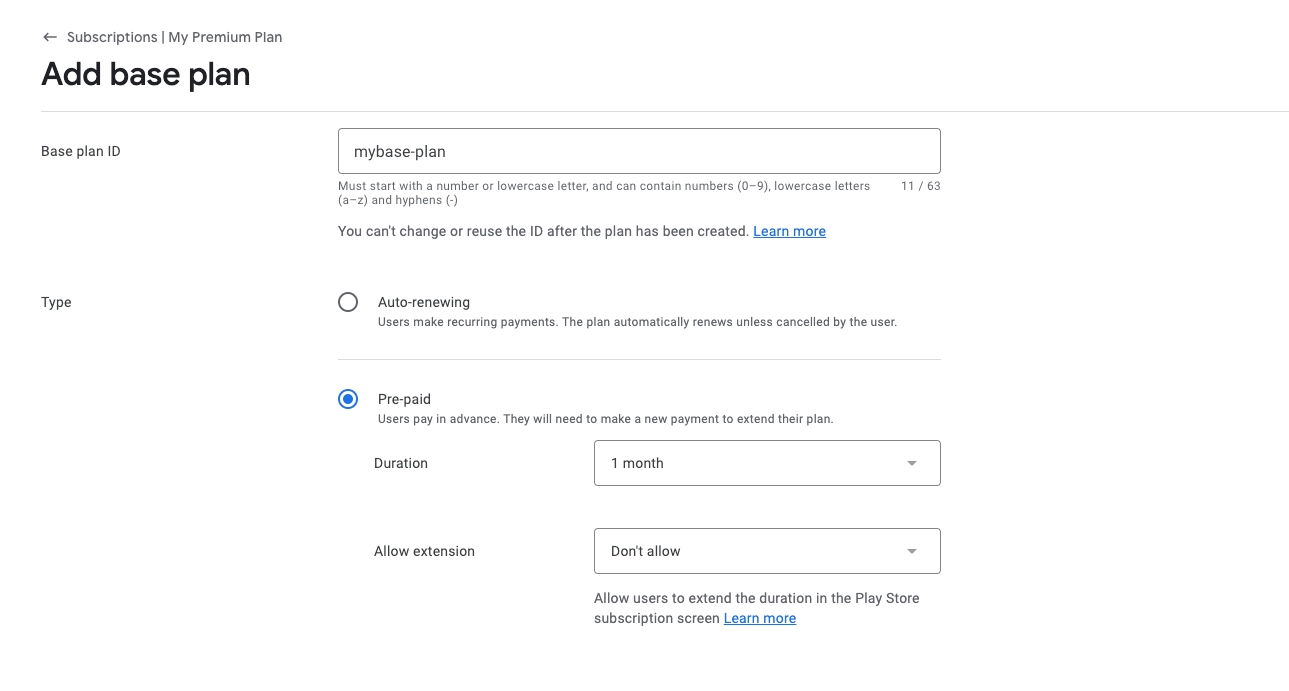Image resolution: width=1289 pixels, height=691 pixels.
Task: Open Learn more link about plan ID
Action: coord(789,231)
